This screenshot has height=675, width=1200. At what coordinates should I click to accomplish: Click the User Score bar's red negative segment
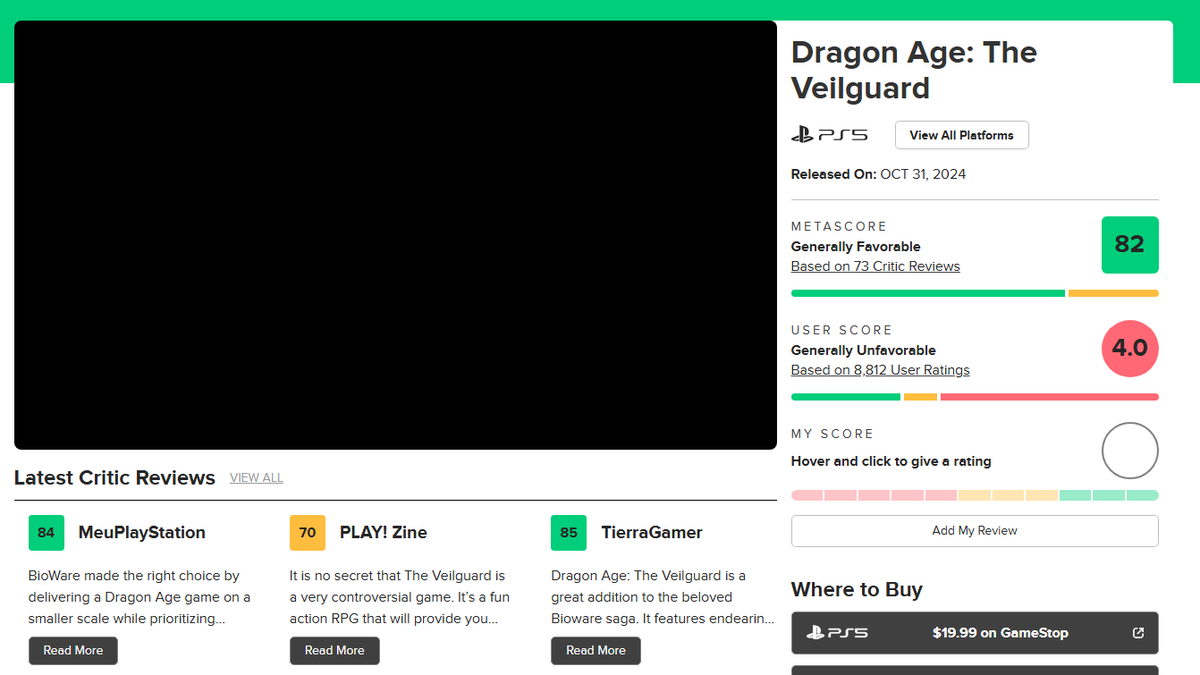[x=1050, y=397]
